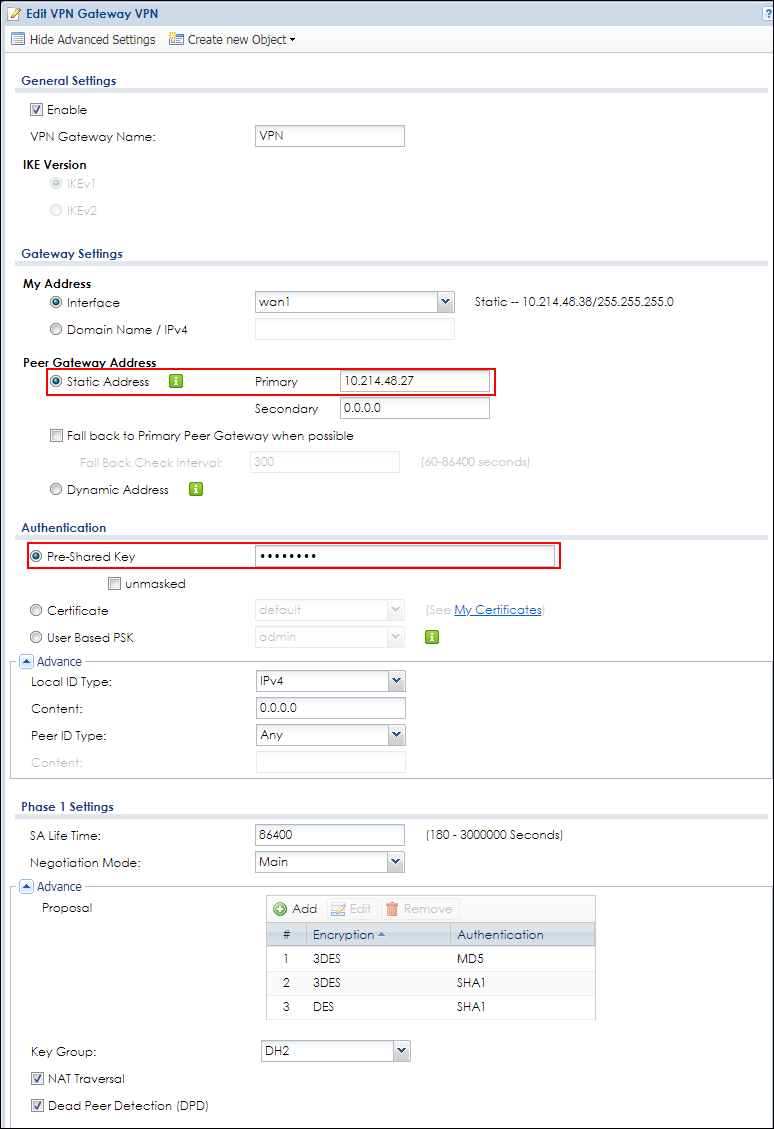Toggle Dead Peer Detection (DPD) checkbox
This screenshot has width=774, height=1129.
[x=37, y=1106]
